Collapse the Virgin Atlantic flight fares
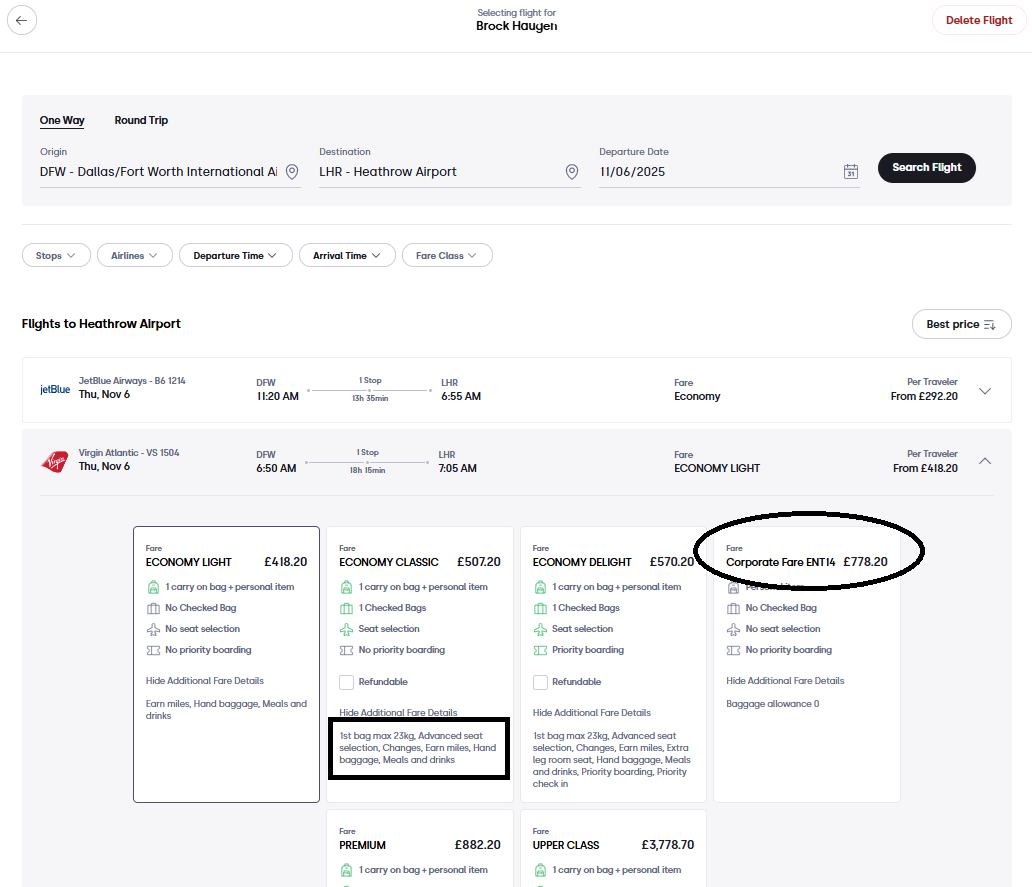This screenshot has width=1032, height=887. click(x=985, y=461)
